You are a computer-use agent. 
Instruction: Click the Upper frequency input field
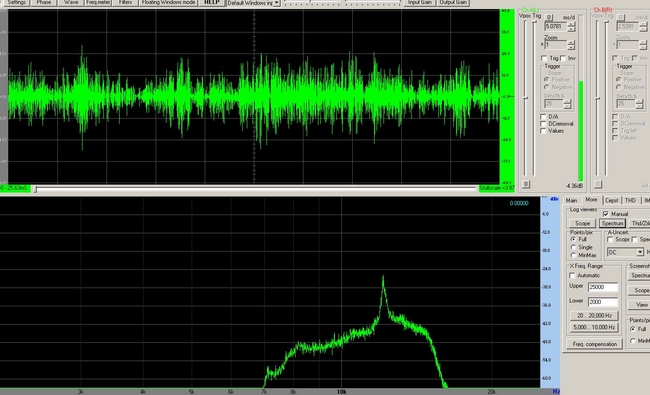coord(603,287)
